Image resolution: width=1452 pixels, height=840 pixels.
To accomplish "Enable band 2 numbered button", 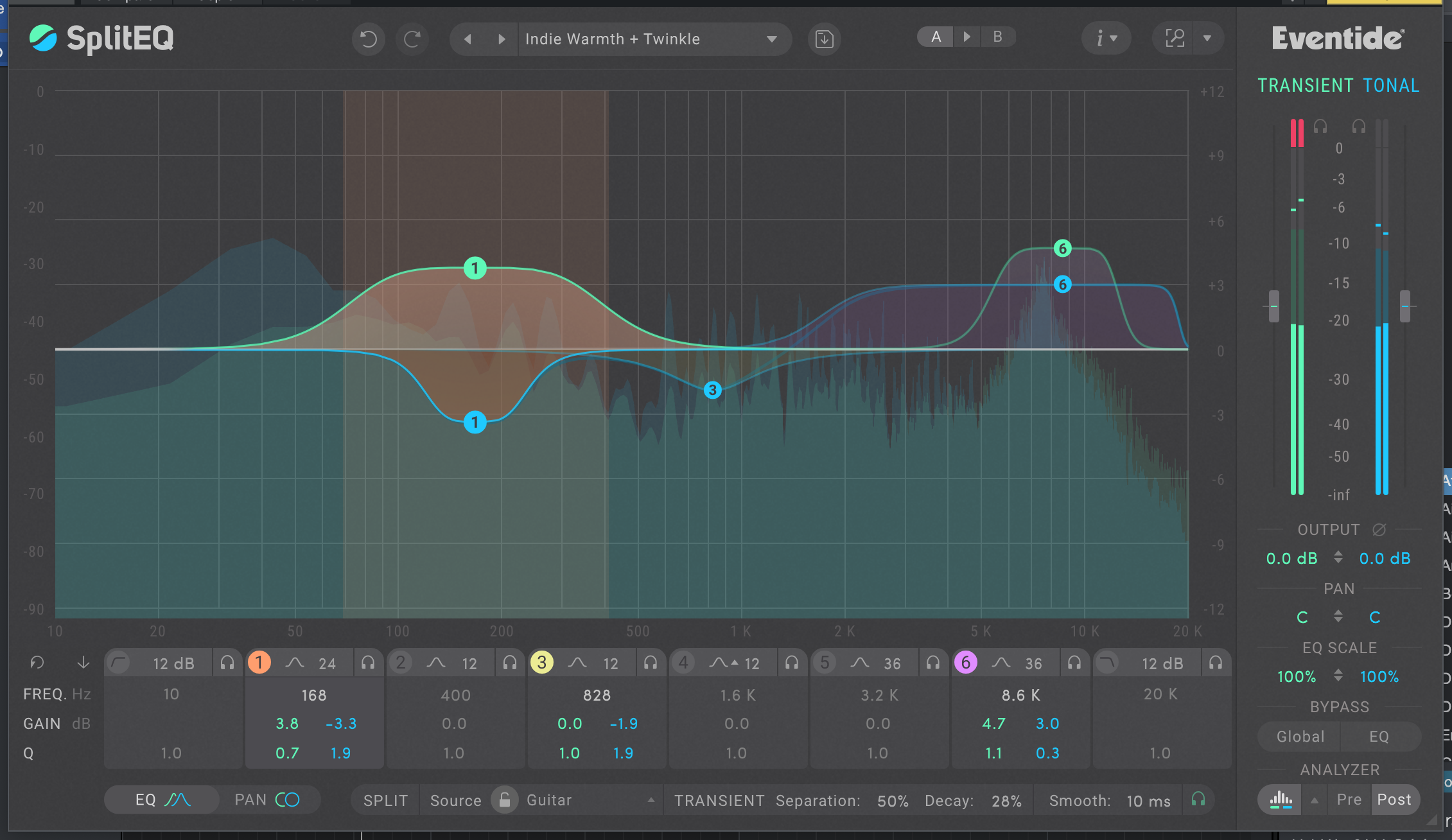I will click(x=401, y=663).
